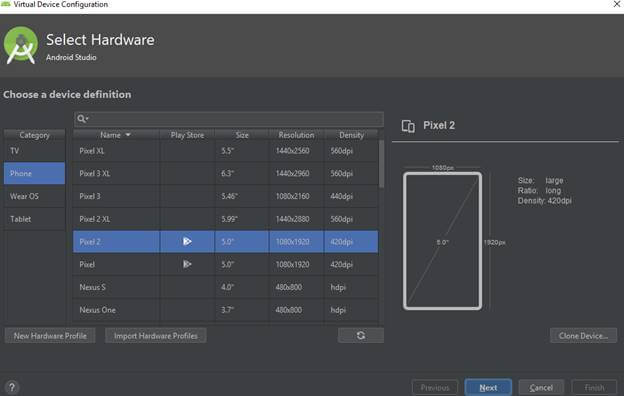This screenshot has width=624, height=396.
Task: Select the Nexus S device row
Action: tap(226, 287)
